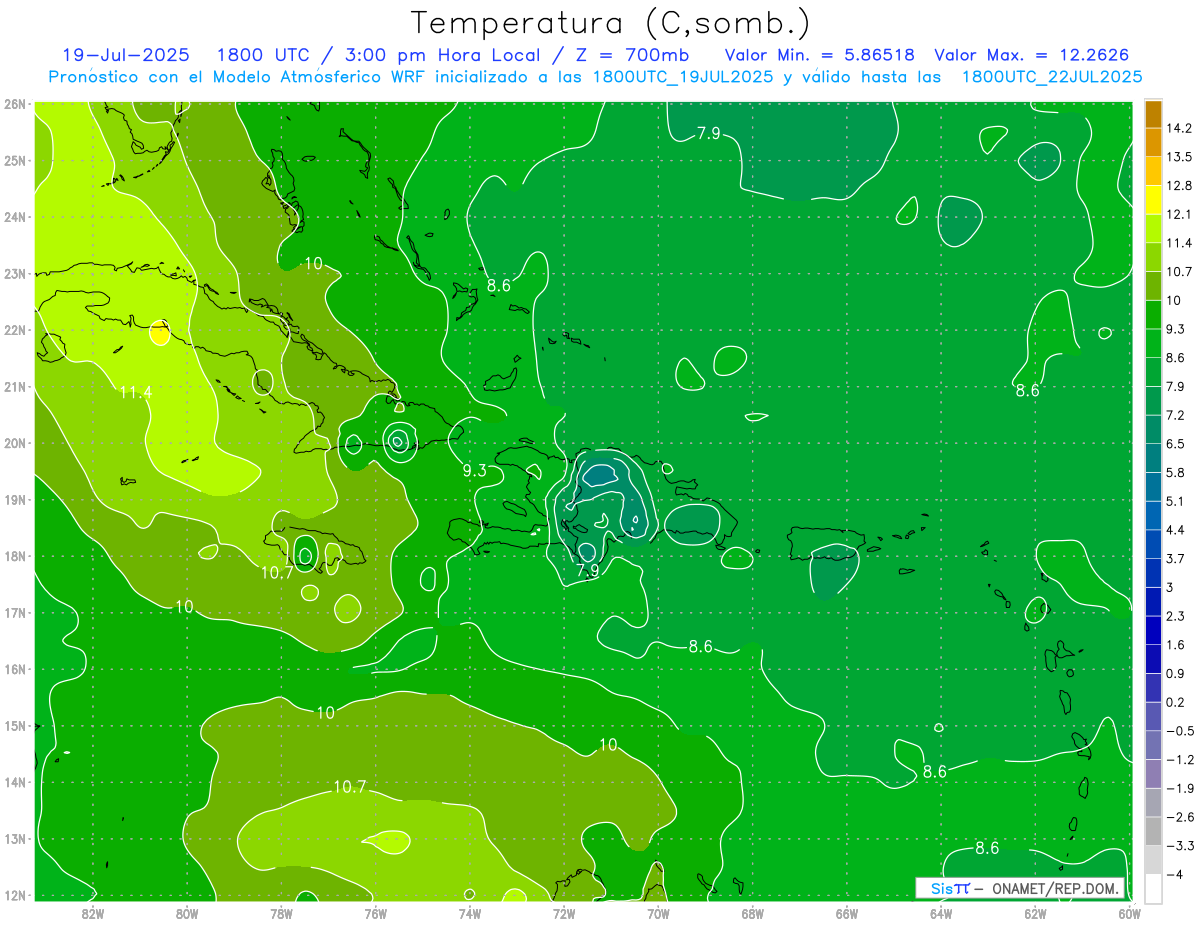
Task: Click the colorbar label '14.2'
Action: [x=1180, y=128]
